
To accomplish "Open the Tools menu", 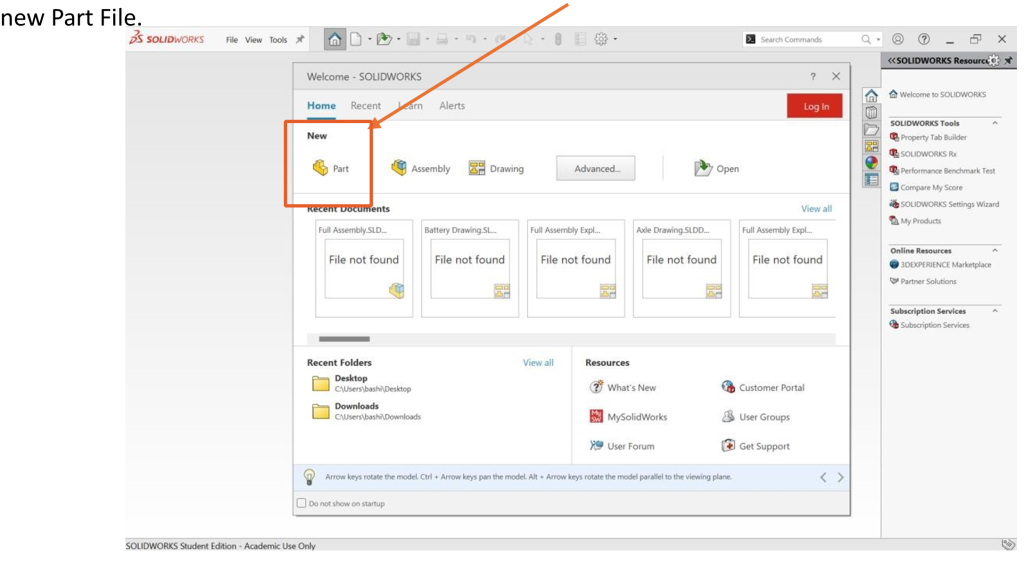I will point(278,40).
